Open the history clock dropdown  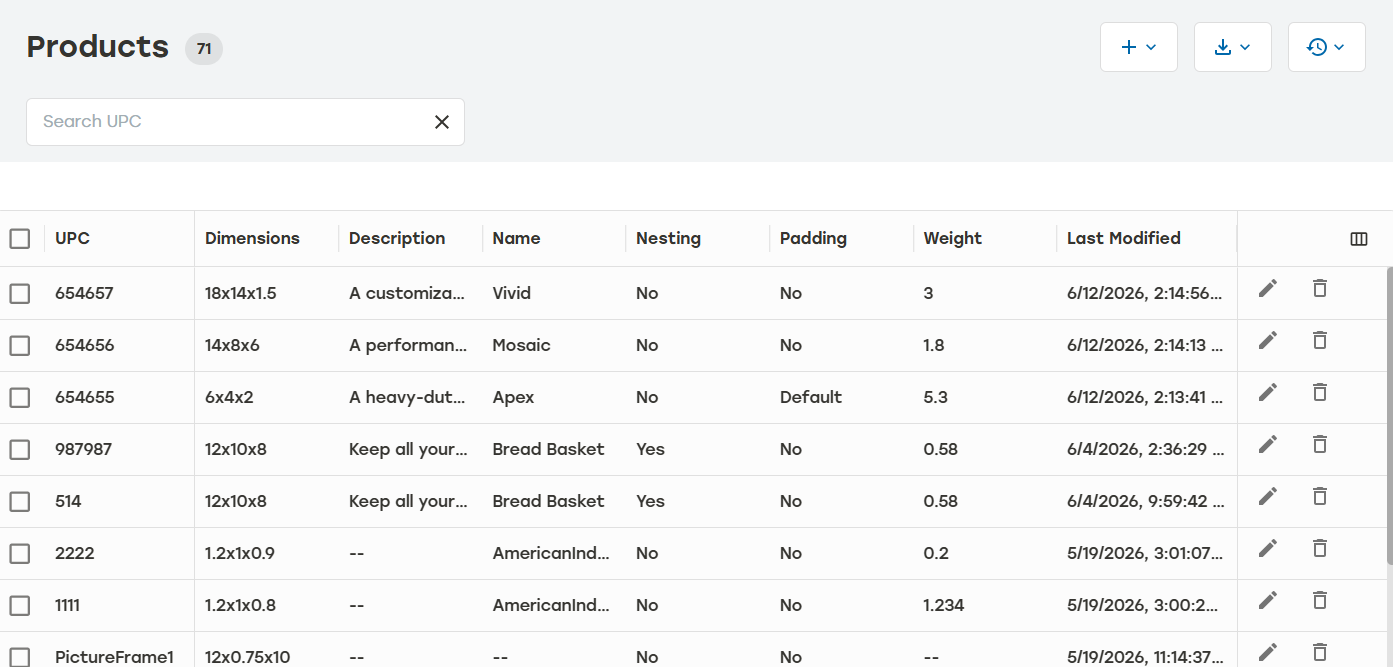pyautogui.click(x=1327, y=47)
